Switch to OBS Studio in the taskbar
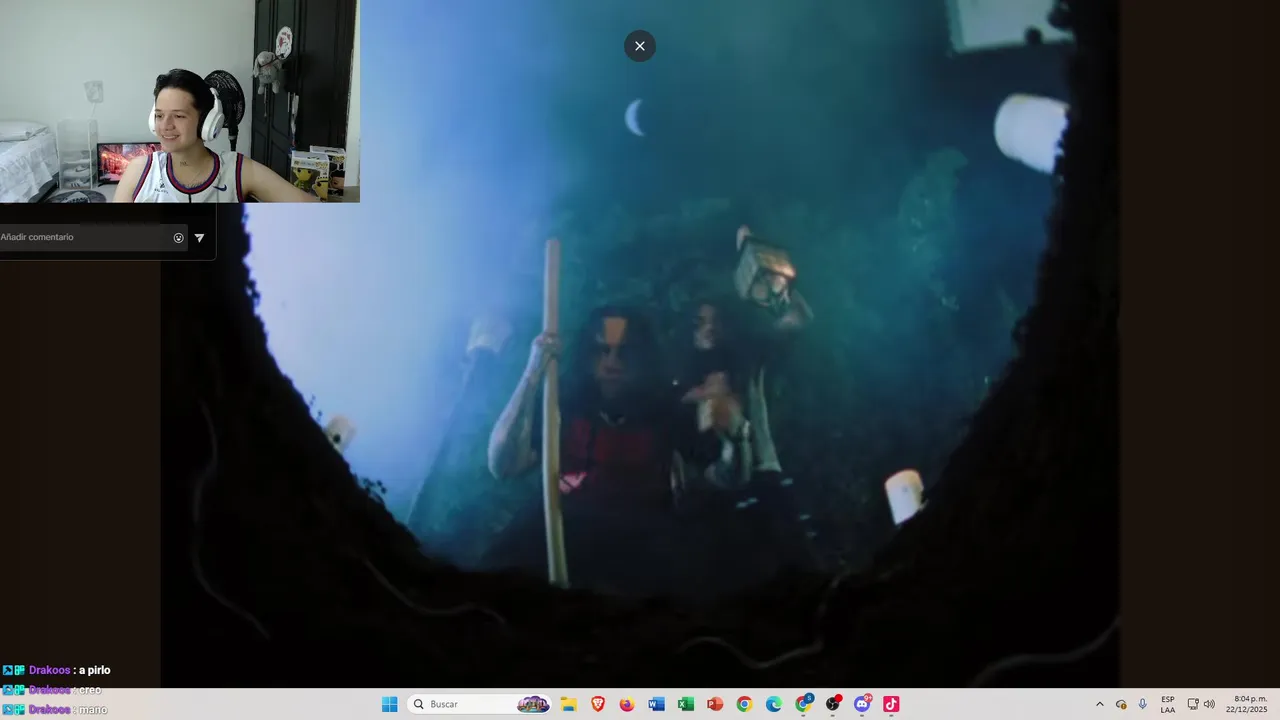The image size is (1280, 720). (x=833, y=704)
